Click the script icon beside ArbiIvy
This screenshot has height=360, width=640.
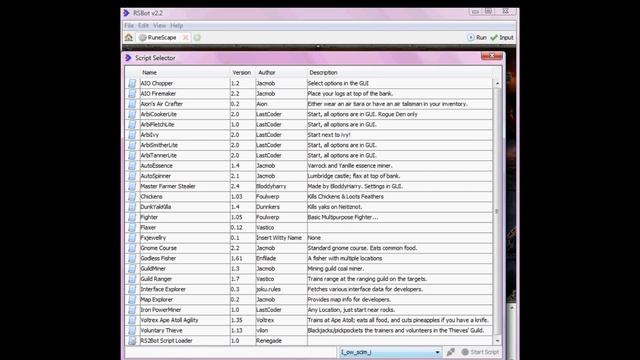(132, 135)
